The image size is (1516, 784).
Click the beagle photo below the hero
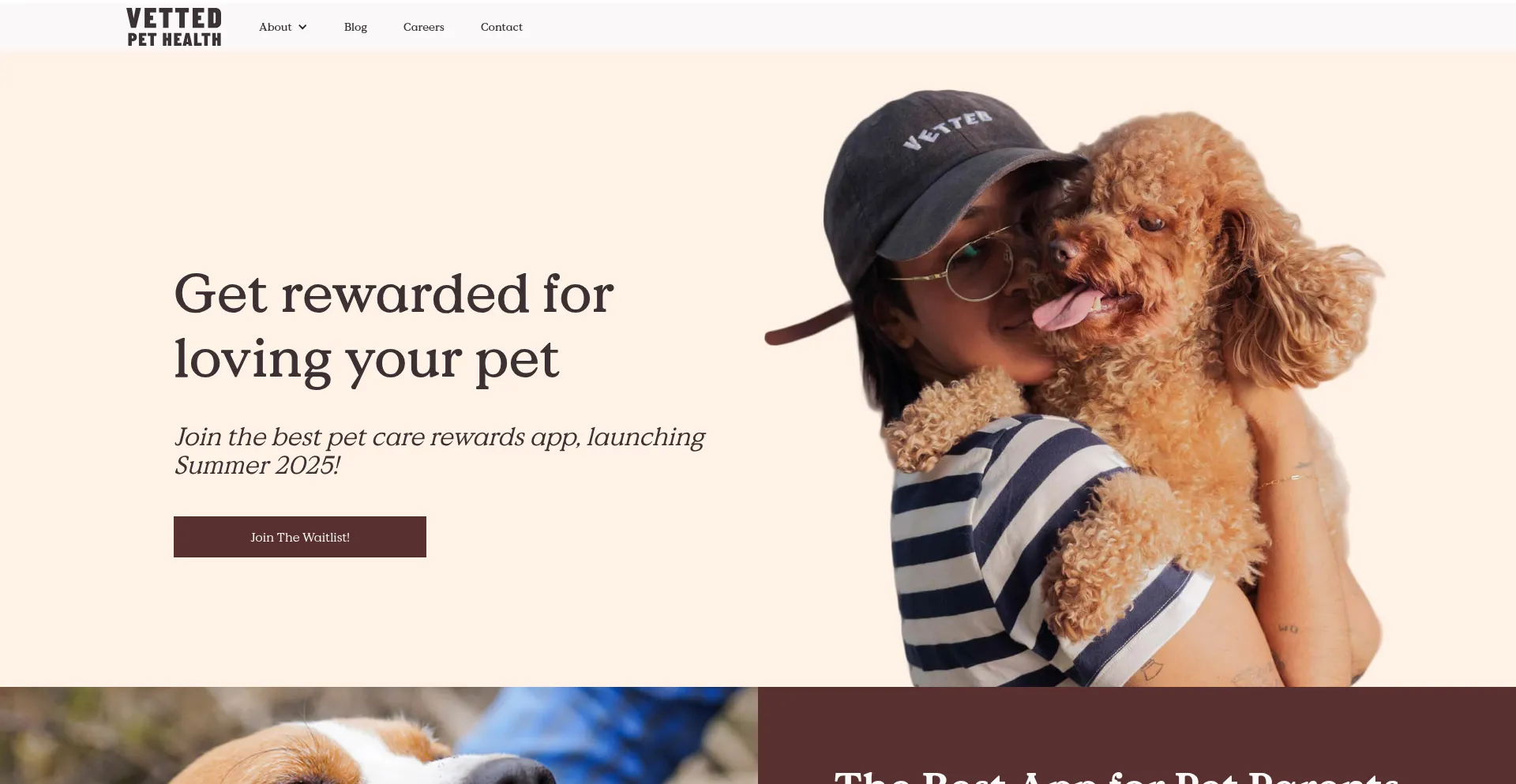379,735
